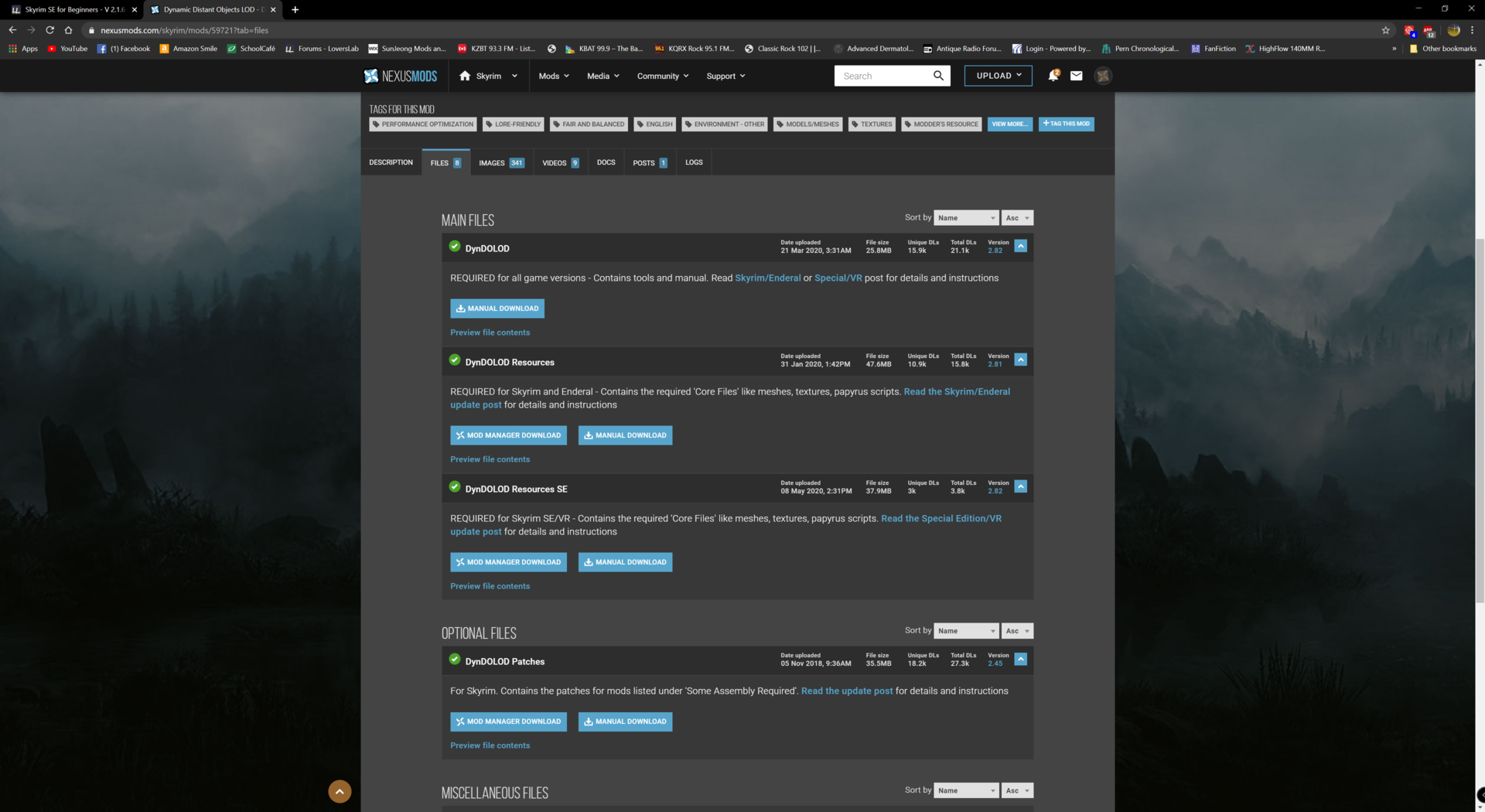Open the Apps bookmark shortcut
Image resolution: width=1485 pixels, height=812 pixels.
point(23,49)
